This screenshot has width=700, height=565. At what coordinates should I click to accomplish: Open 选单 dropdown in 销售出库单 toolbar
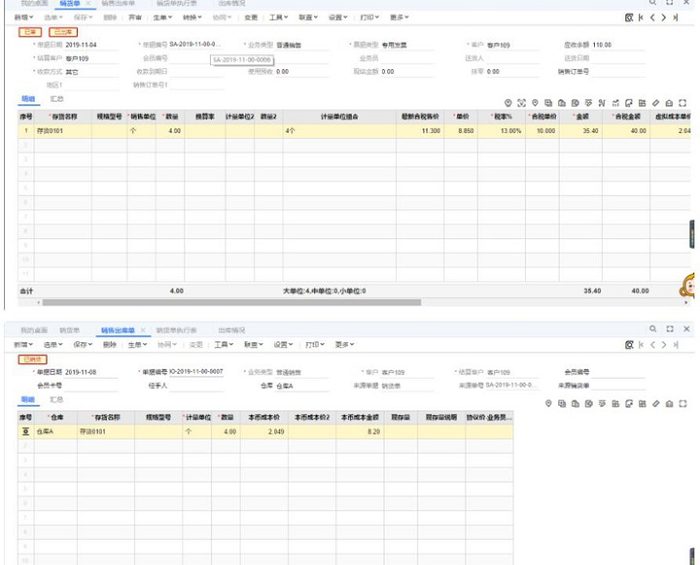[x=53, y=345]
